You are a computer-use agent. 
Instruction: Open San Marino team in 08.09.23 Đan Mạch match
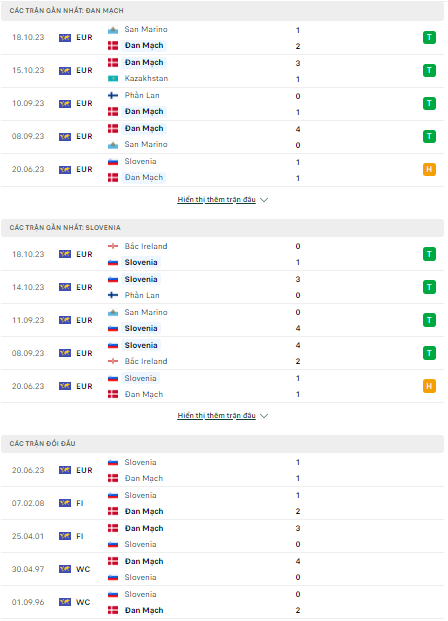[146, 145]
